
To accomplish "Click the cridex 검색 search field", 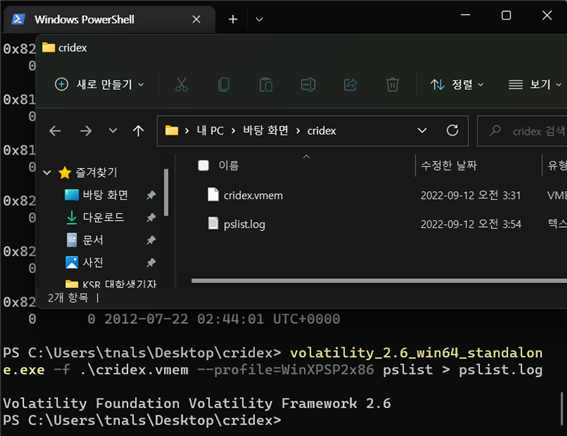I will coord(523,131).
